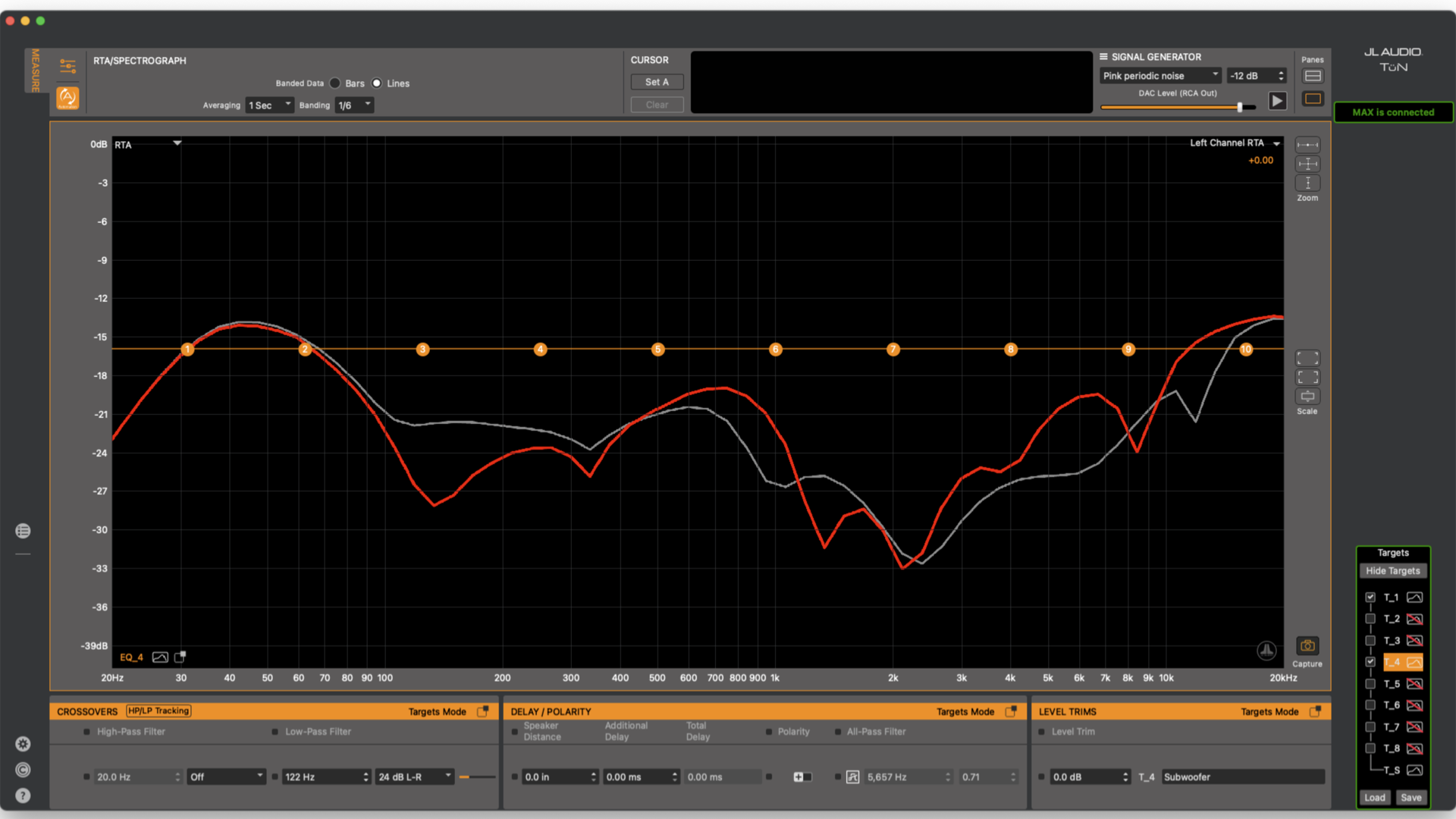
Task: Flip the polarity toggle switch
Action: pos(802,777)
